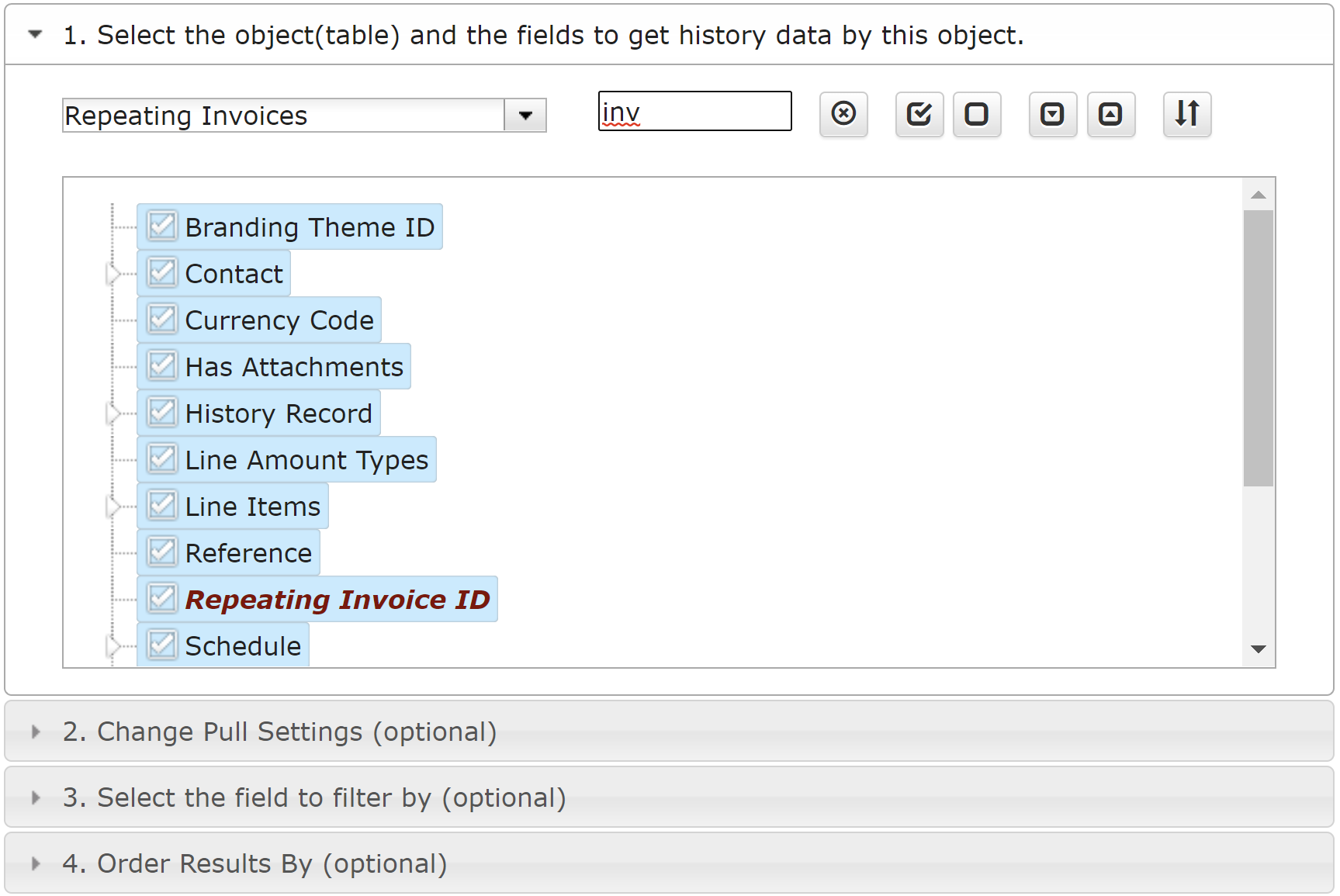This screenshot has width=1340, height=896.
Task: Click the scroll down arrow in the field list
Action: (x=1259, y=649)
